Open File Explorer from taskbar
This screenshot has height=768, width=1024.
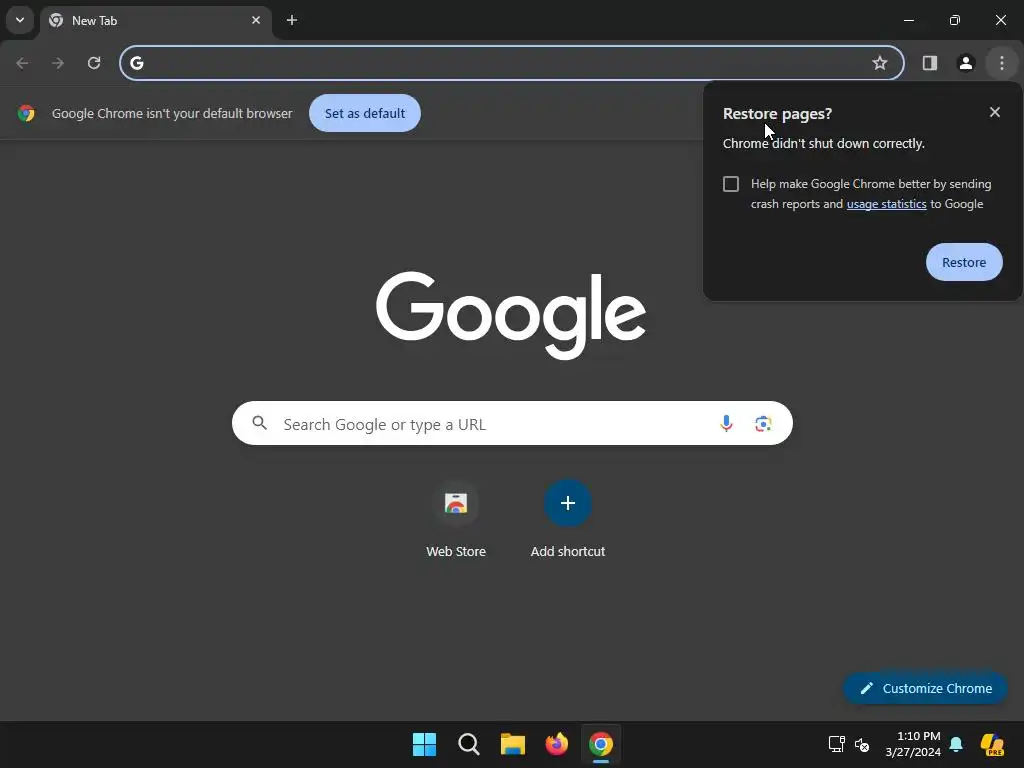coord(513,744)
